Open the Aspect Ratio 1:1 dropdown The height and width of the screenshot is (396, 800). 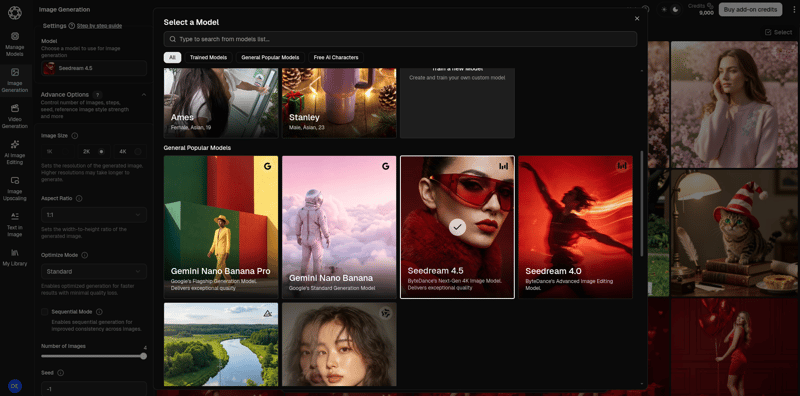tap(94, 215)
